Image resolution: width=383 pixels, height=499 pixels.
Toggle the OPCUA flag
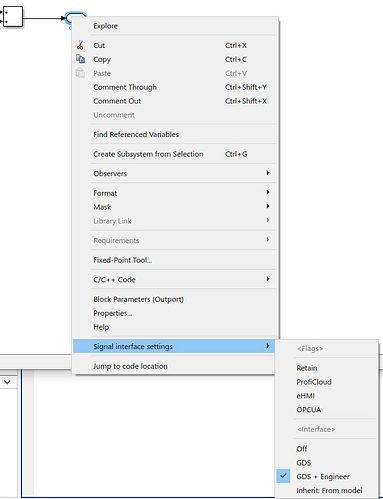click(327, 410)
